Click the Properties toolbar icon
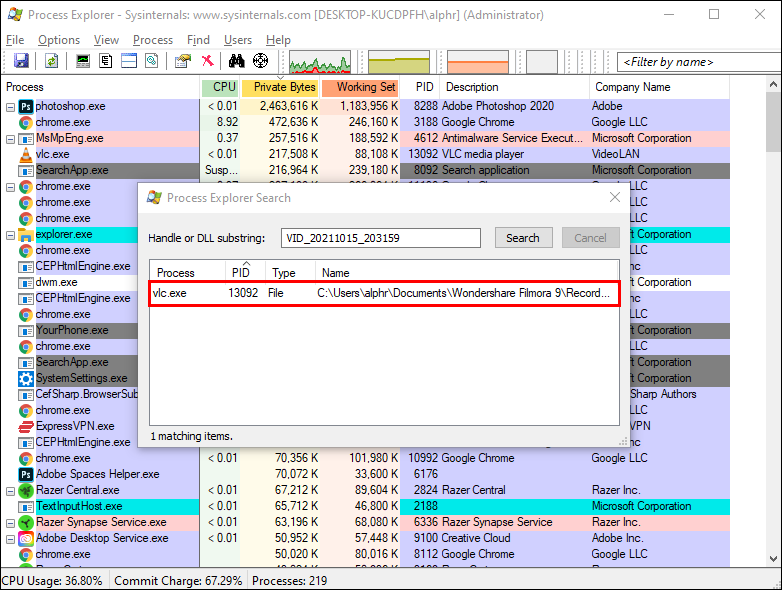The image size is (782, 590). [182, 62]
